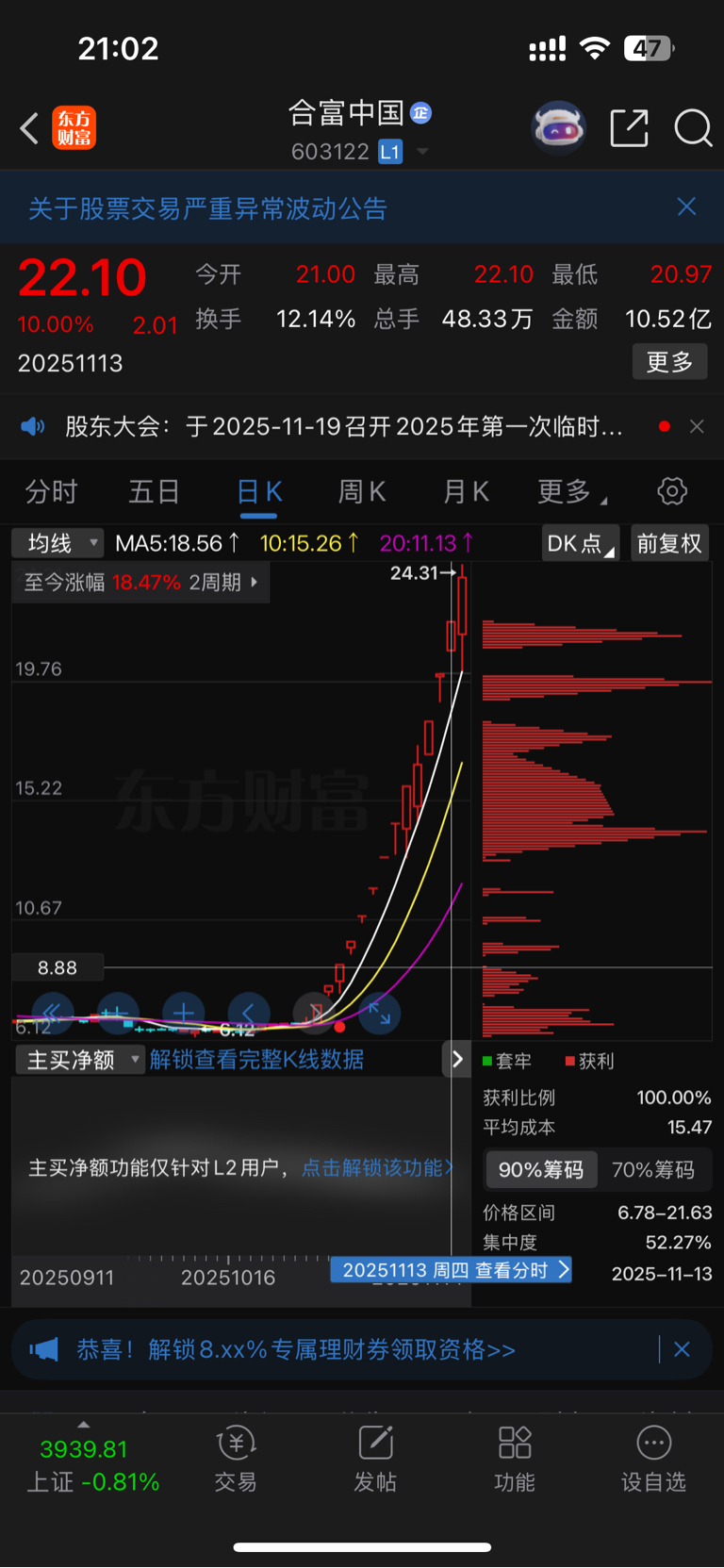Tap the L1 level badge

[390, 152]
